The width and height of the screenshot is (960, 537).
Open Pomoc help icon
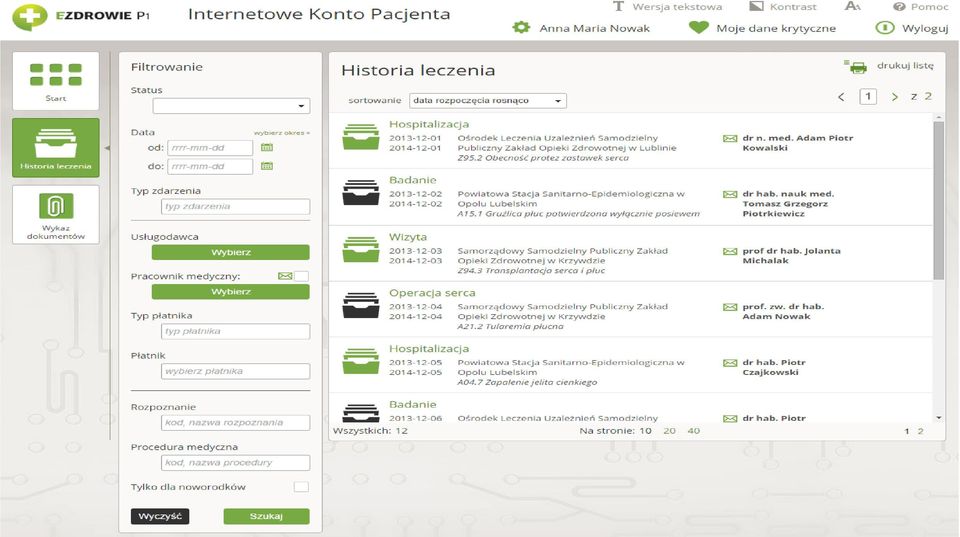[899, 7]
